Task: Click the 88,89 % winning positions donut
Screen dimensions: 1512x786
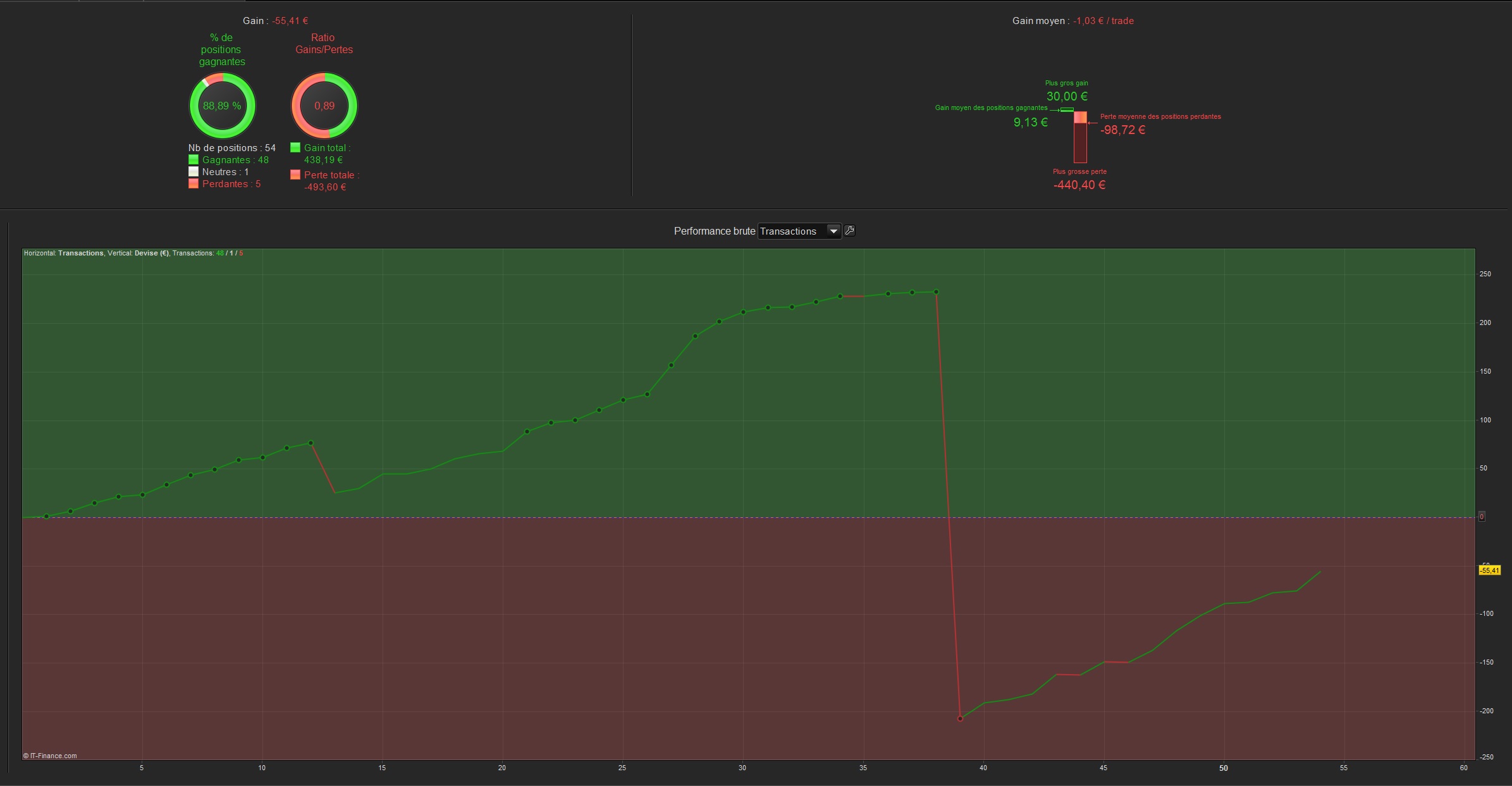Action: [x=222, y=106]
